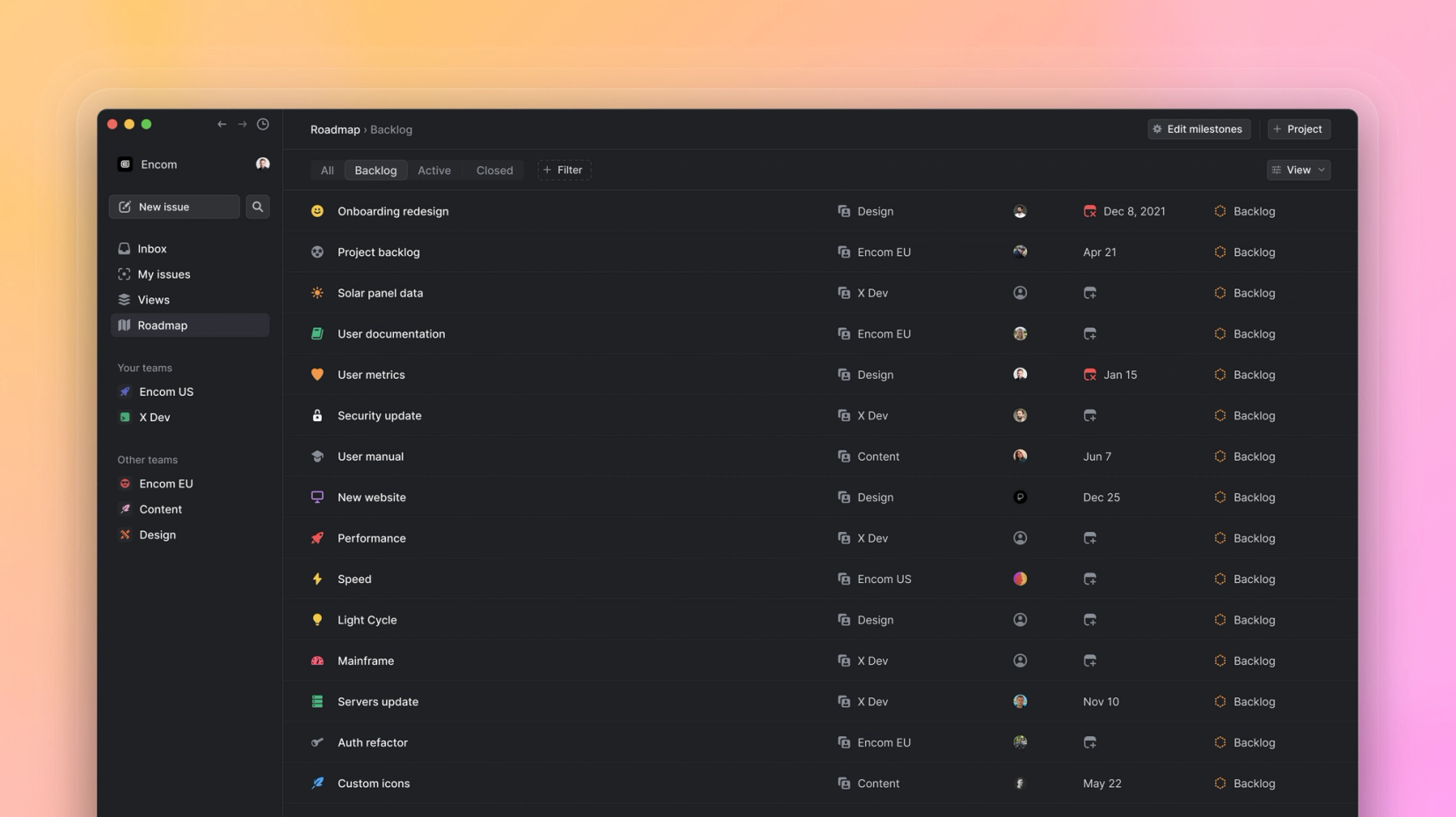This screenshot has width=1456, height=817.
Task: Open Encom workspace menu
Action: tap(148, 164)
